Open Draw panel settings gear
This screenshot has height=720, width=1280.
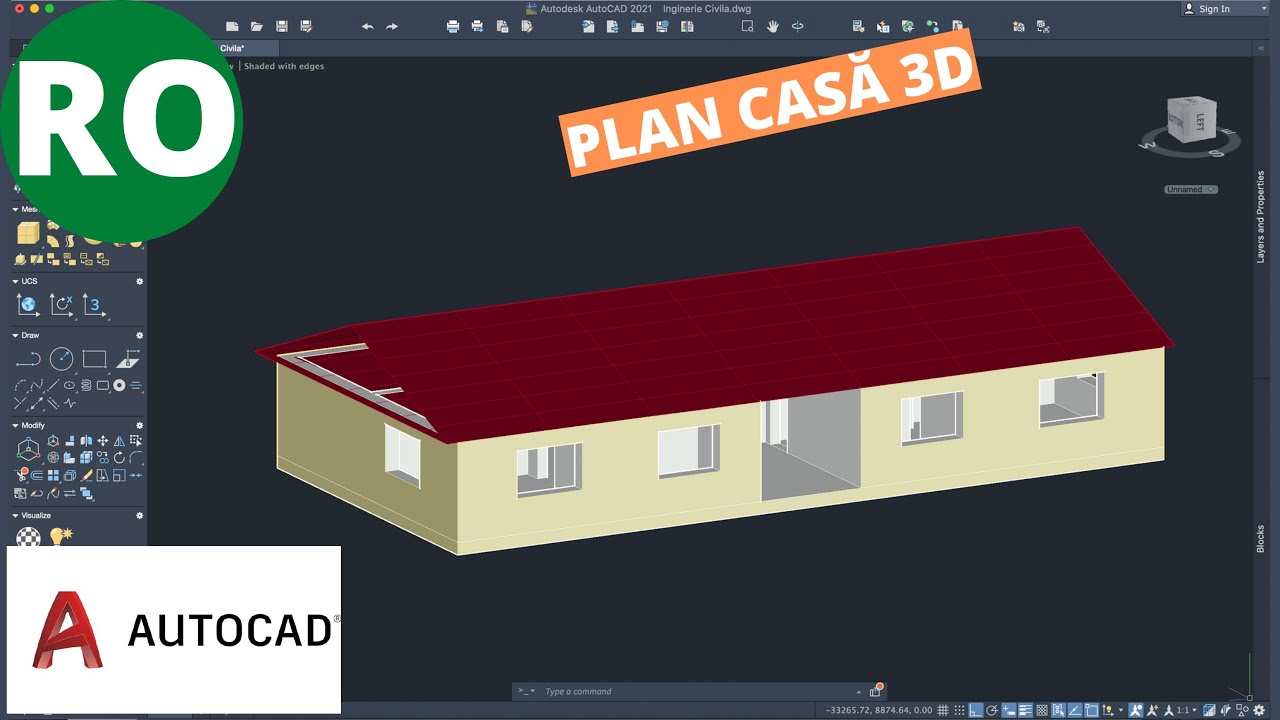coord(140,335)
